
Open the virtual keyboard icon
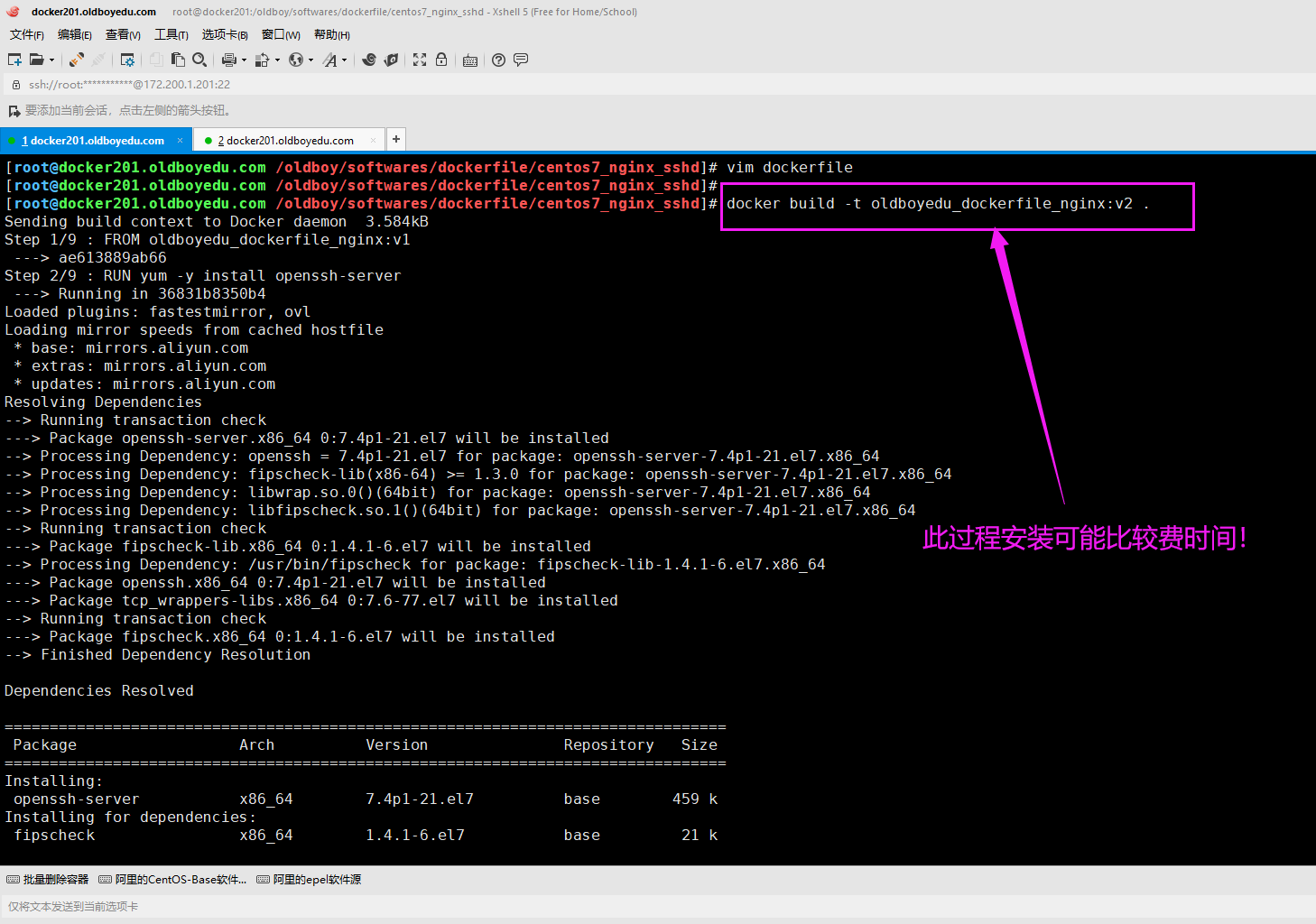470,60
